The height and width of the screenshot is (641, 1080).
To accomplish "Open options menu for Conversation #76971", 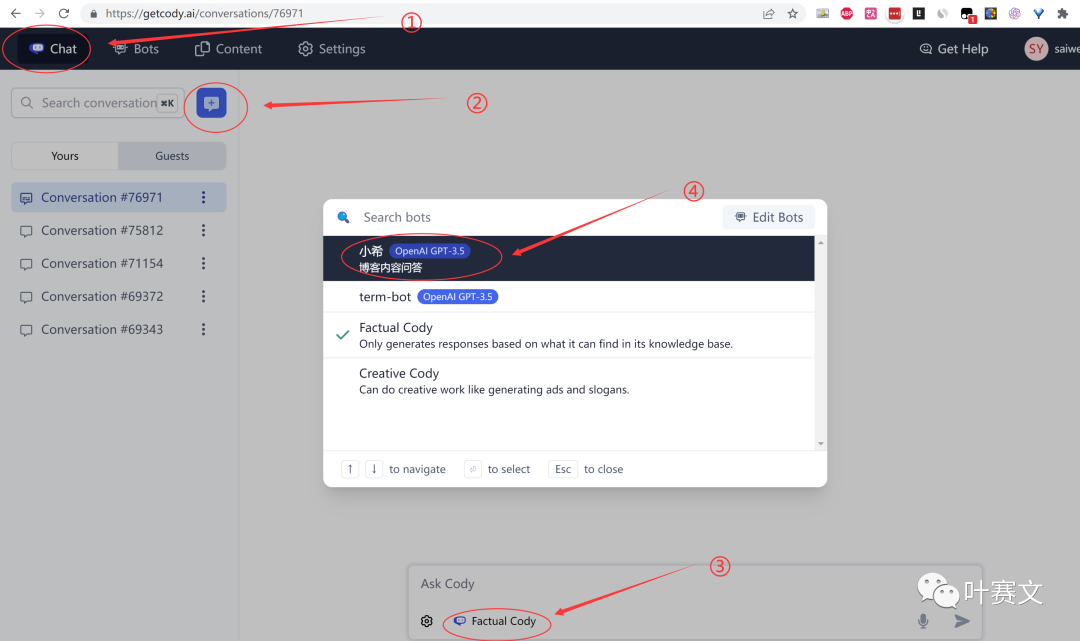I will (204, 198).
